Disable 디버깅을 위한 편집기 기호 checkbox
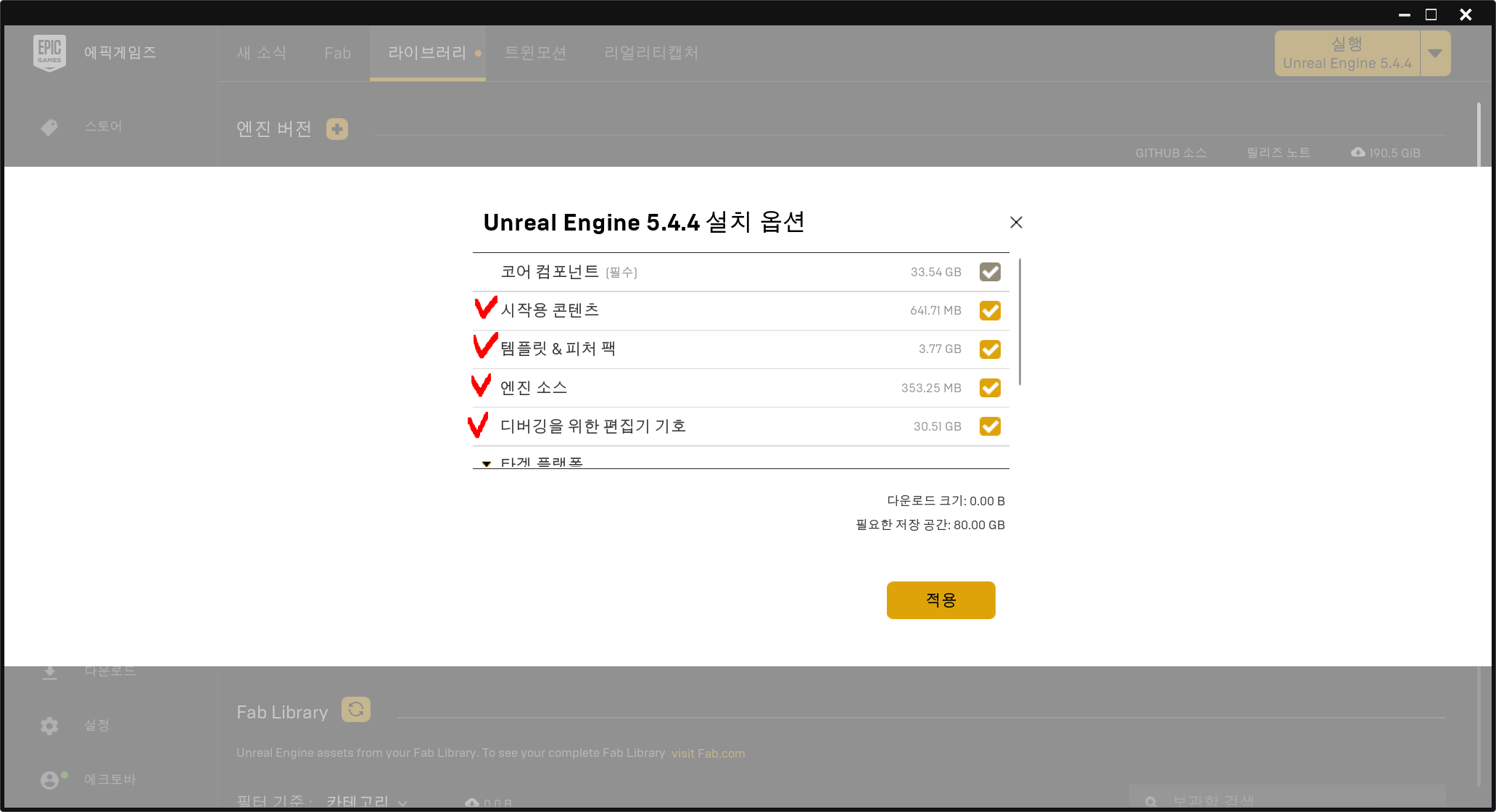The height and width of the screenshot is (812, 1496). click(990, 426)
